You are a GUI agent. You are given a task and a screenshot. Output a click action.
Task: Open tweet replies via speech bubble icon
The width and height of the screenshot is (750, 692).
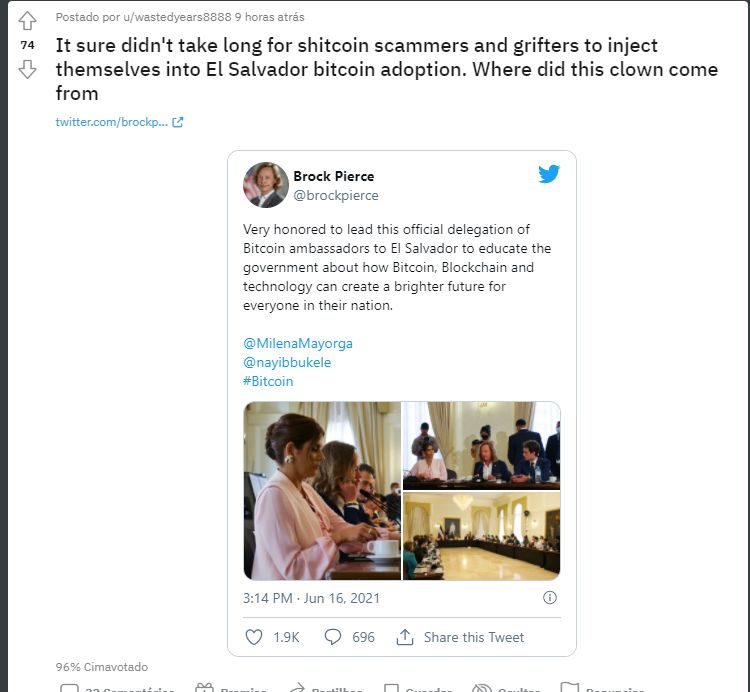click(332, 637)
